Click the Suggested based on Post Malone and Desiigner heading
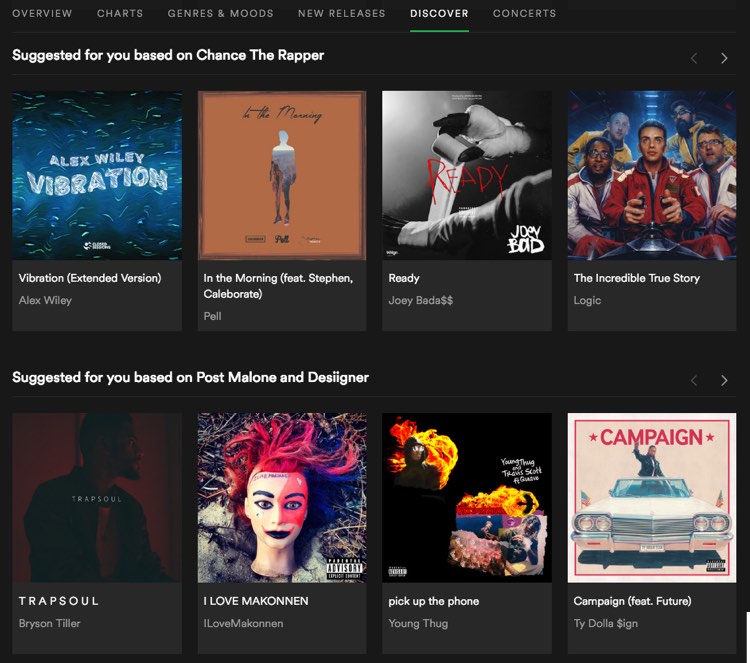750x663 pixels. [x=190, y=377]
